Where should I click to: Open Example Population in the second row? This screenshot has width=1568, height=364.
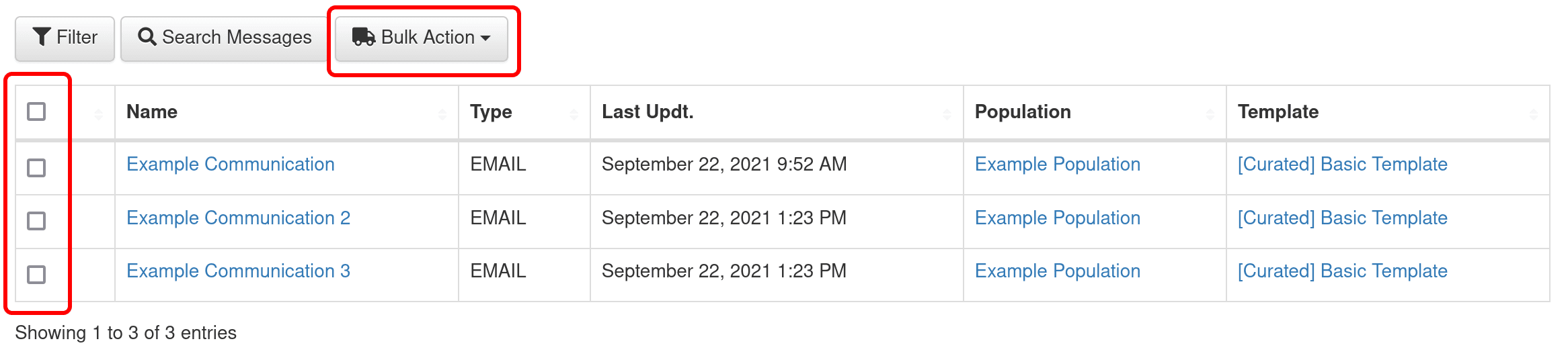1057,218
